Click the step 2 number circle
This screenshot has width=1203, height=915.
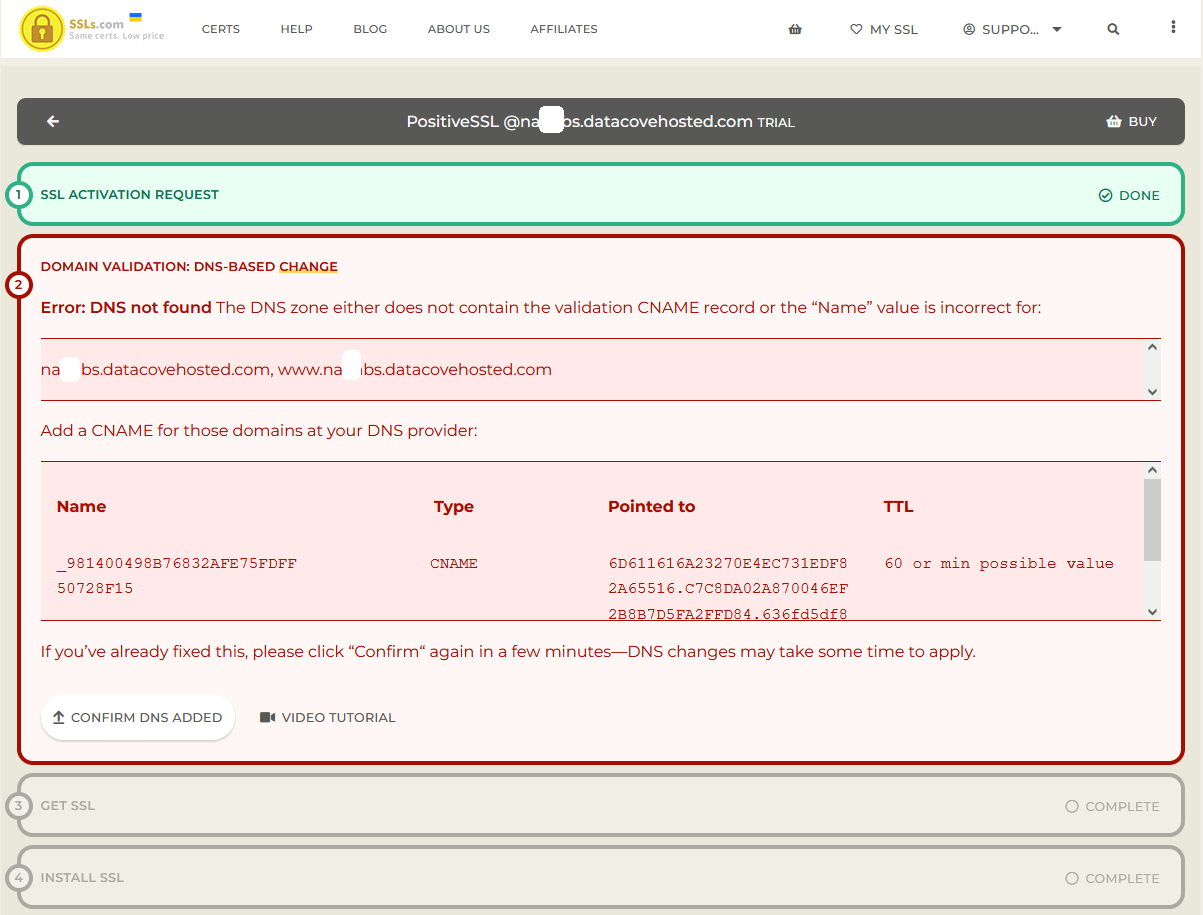click(x=18, y=286)
